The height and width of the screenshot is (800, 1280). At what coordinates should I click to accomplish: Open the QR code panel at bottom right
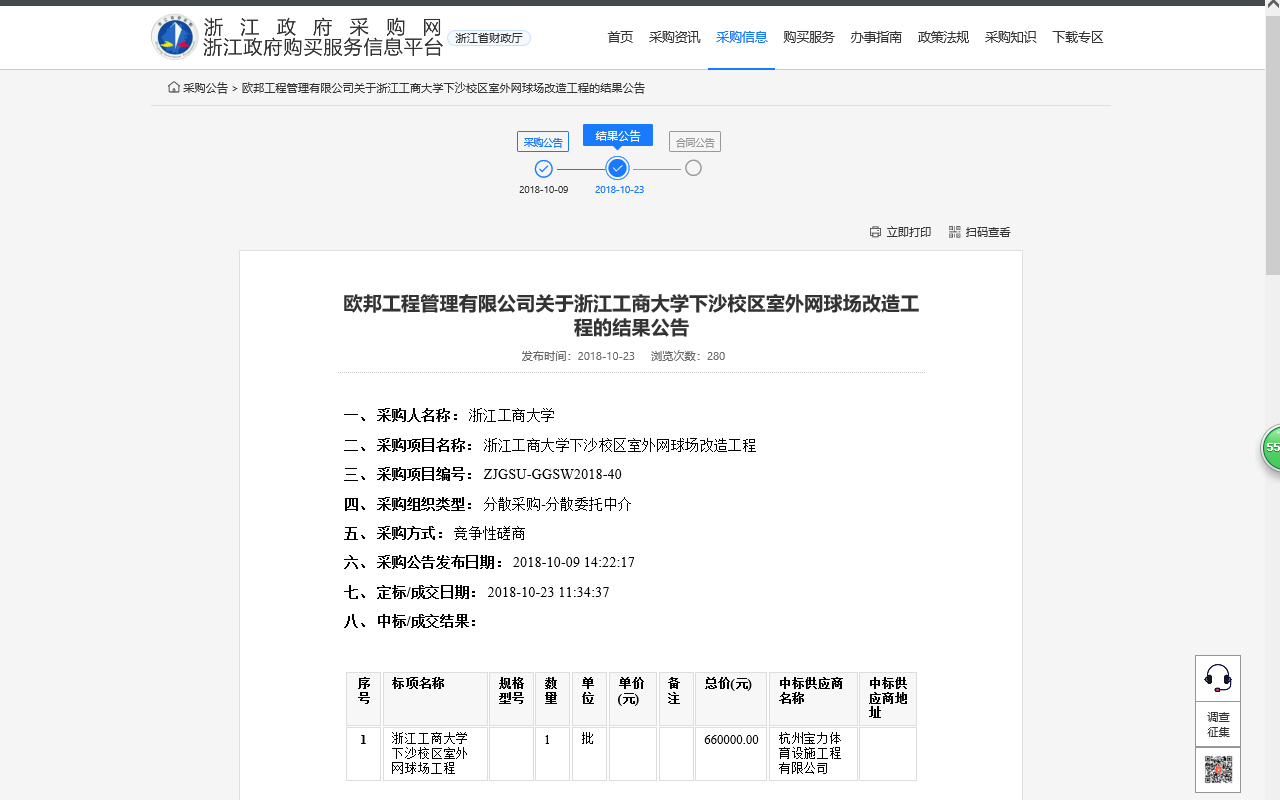tap(1218, 770)
